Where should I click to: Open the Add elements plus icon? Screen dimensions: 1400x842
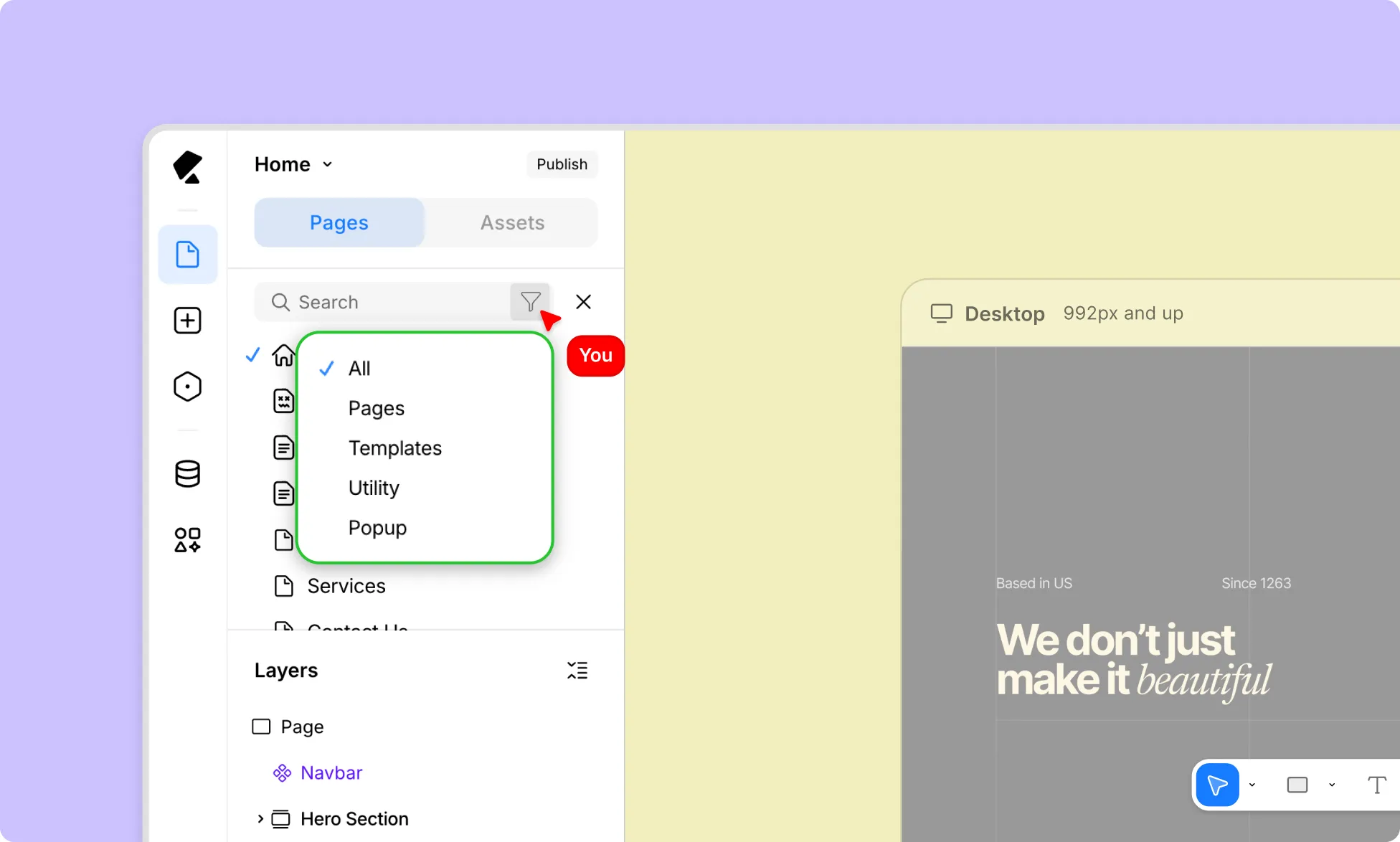188,321
